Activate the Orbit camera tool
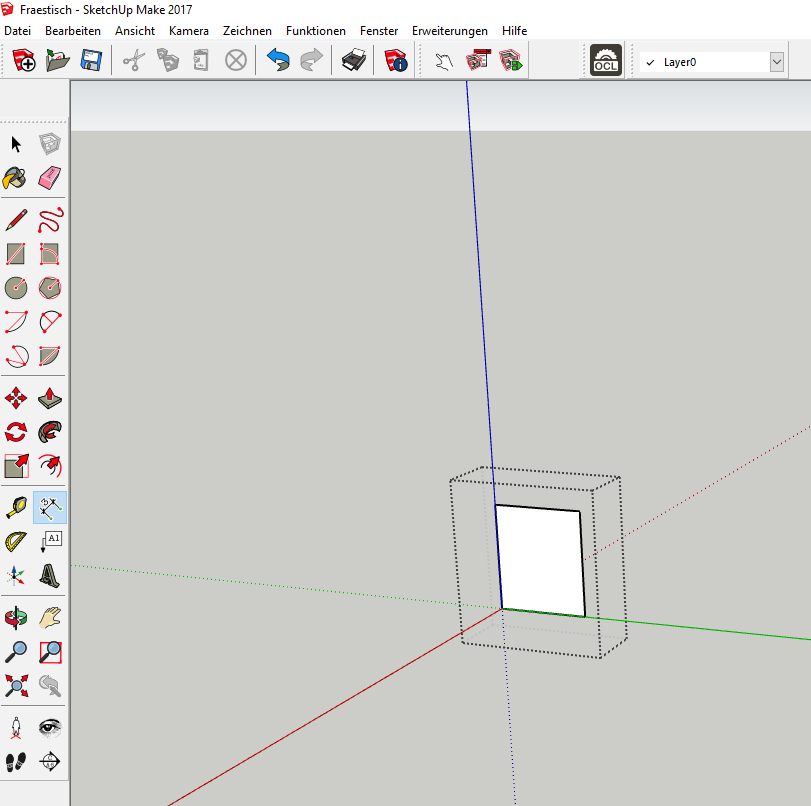The image size is (811, 806). click(x=16, y=618)
